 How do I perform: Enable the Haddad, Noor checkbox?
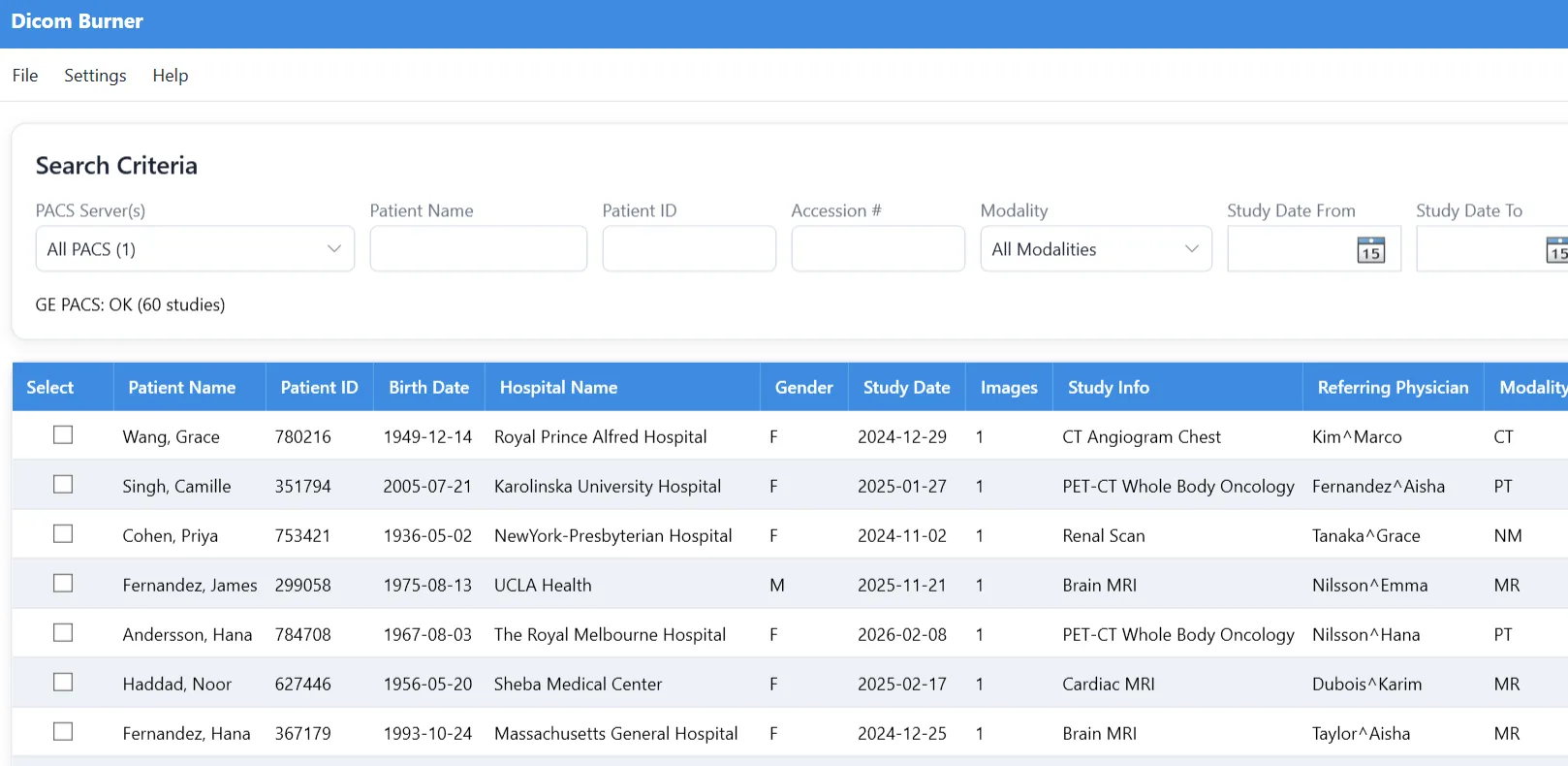tap(63, 683)
